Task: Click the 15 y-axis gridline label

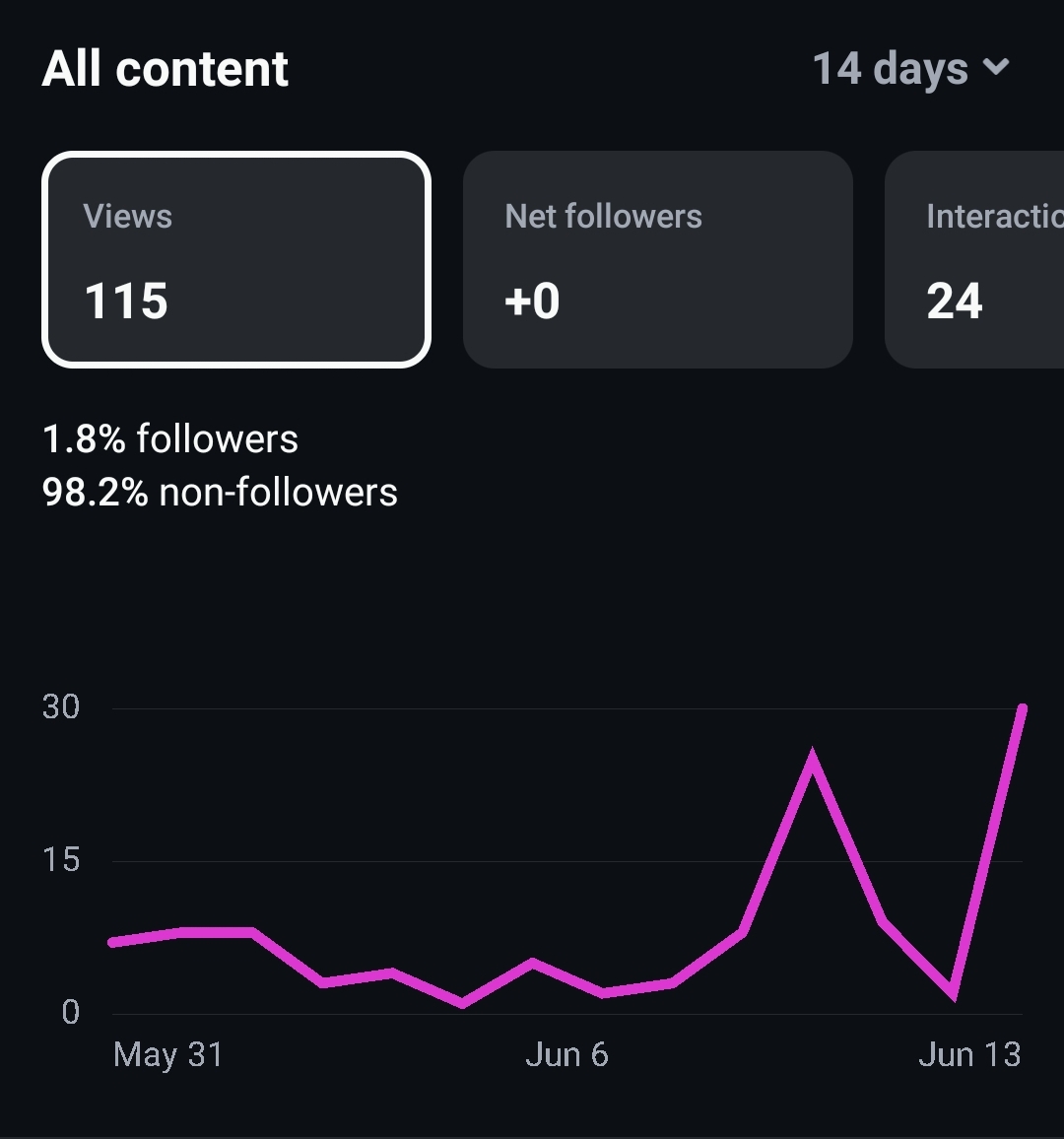Action: [x=61, y=860]
